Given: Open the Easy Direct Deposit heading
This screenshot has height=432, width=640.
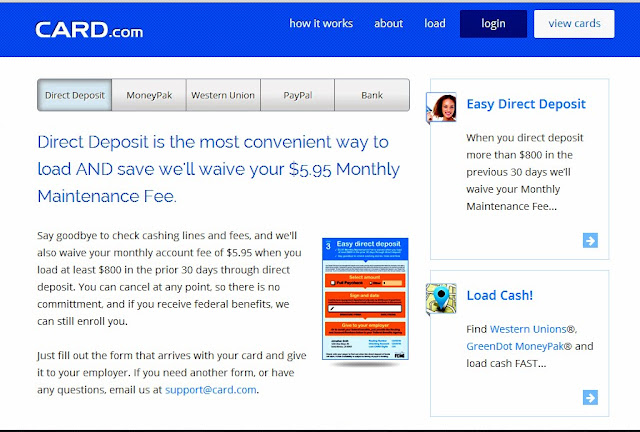Looking at the screenshot, I should pos(526,104).
